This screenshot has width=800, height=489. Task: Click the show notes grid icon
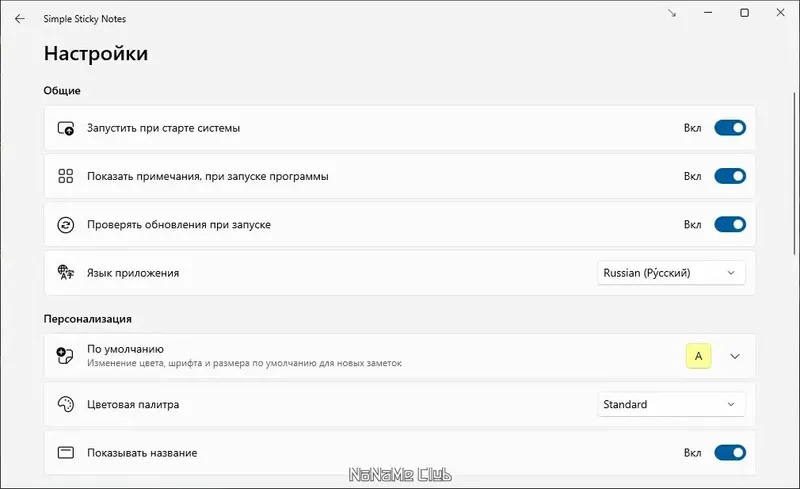(66, 176)
